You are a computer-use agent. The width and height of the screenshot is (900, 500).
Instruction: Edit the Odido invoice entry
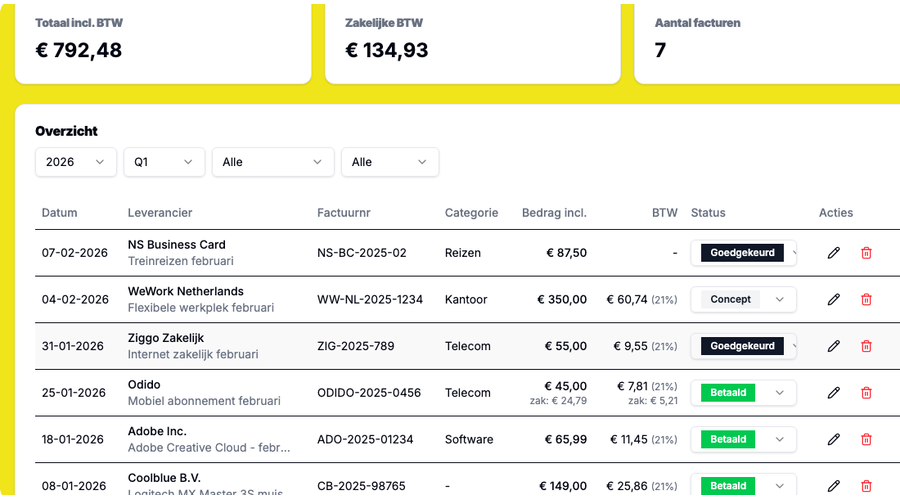tap(833, 393)
